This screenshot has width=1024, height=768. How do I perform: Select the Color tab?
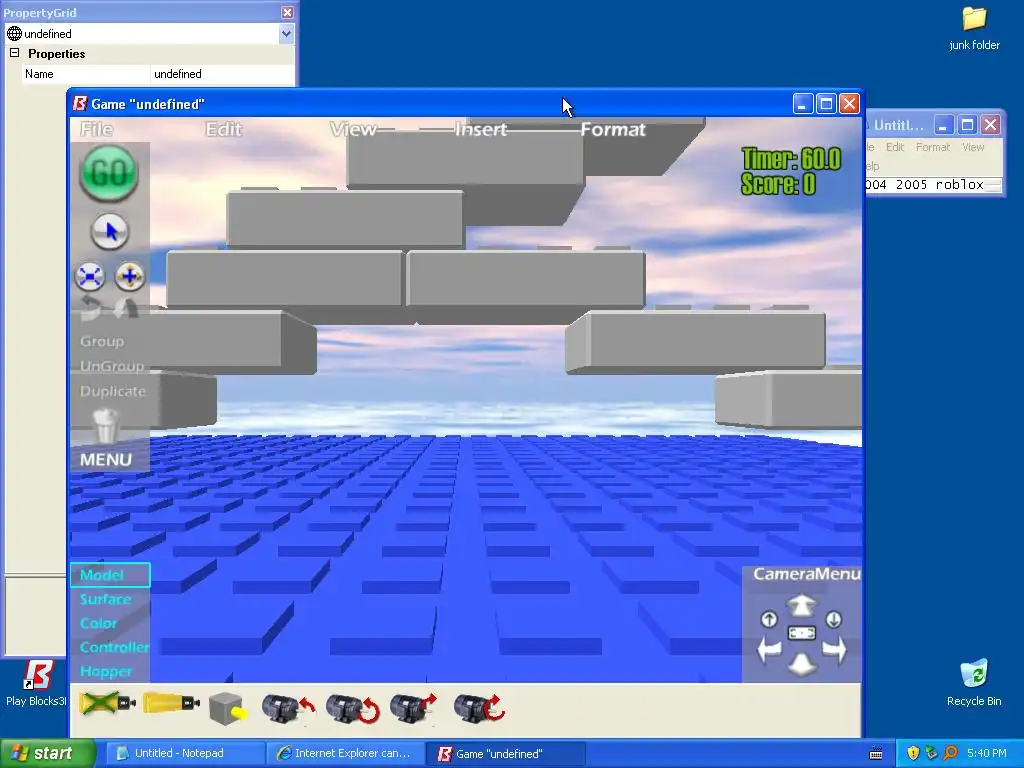98,623
